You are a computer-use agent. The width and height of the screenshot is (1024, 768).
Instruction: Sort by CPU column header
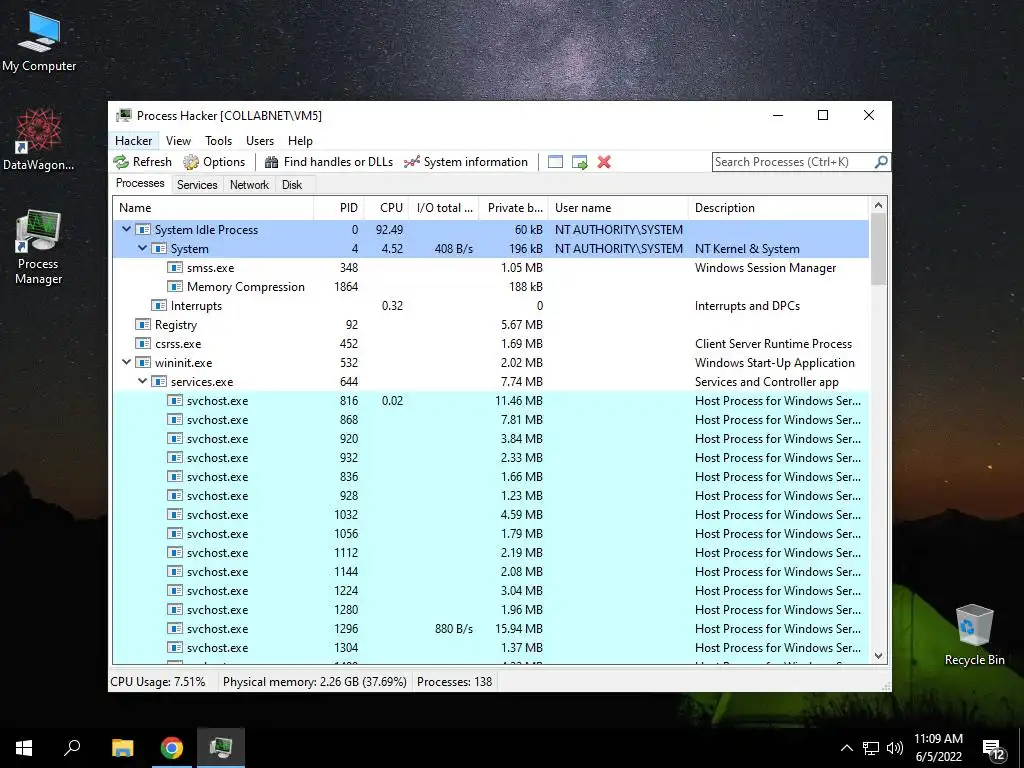387,208
